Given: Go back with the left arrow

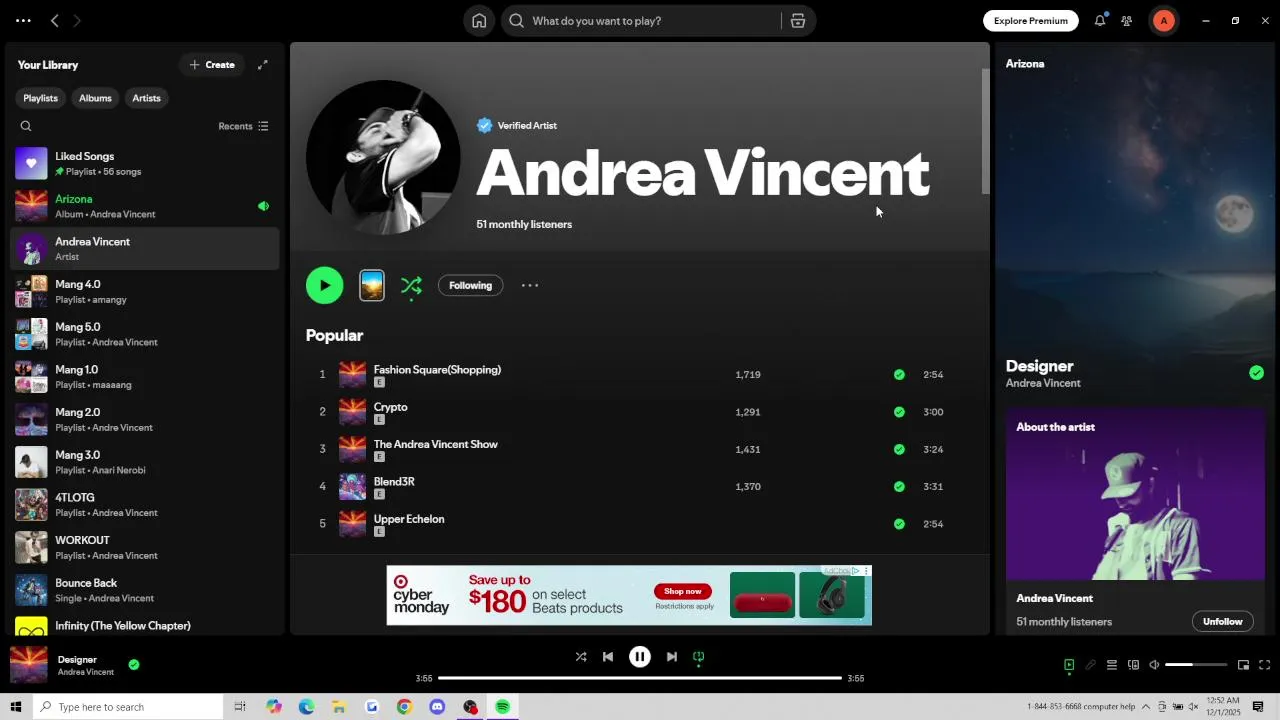Looking at the screenshot, I should pos(55,20).
